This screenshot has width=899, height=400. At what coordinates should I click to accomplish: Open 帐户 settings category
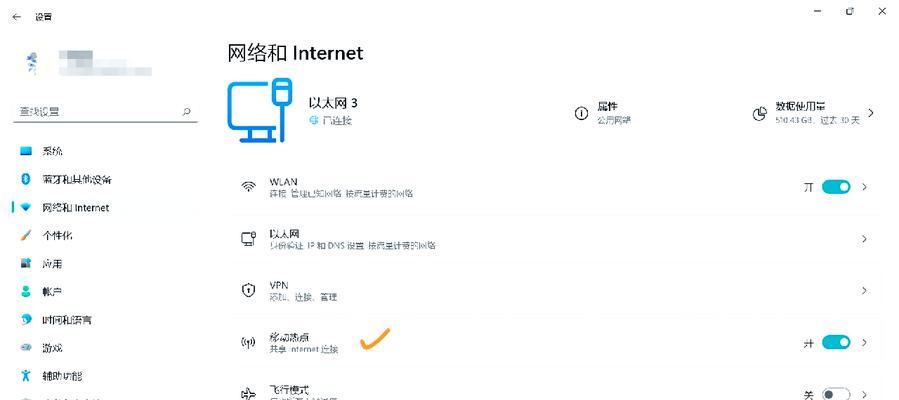(105, 291)
